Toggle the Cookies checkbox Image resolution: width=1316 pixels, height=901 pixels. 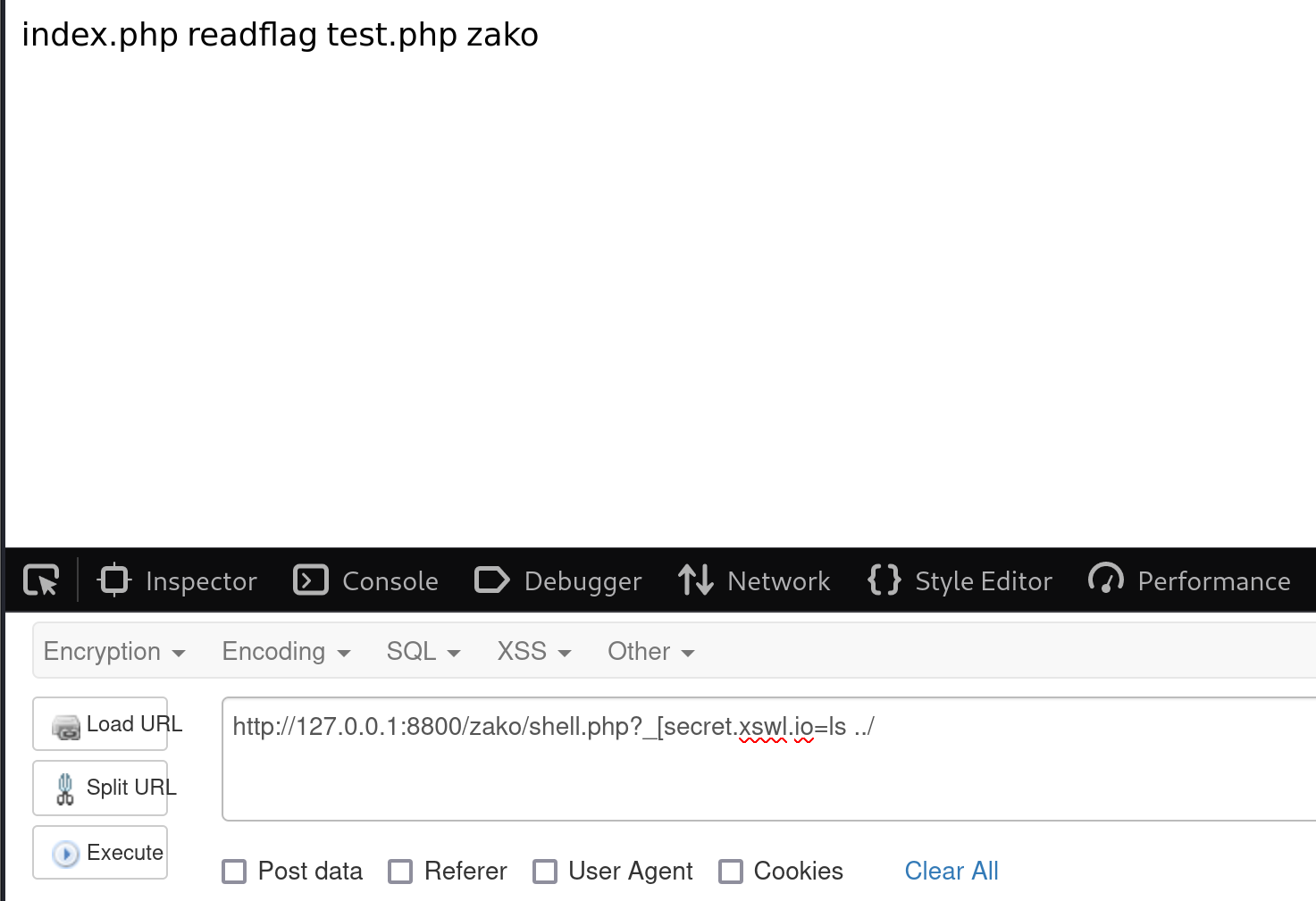coord(731,872)
